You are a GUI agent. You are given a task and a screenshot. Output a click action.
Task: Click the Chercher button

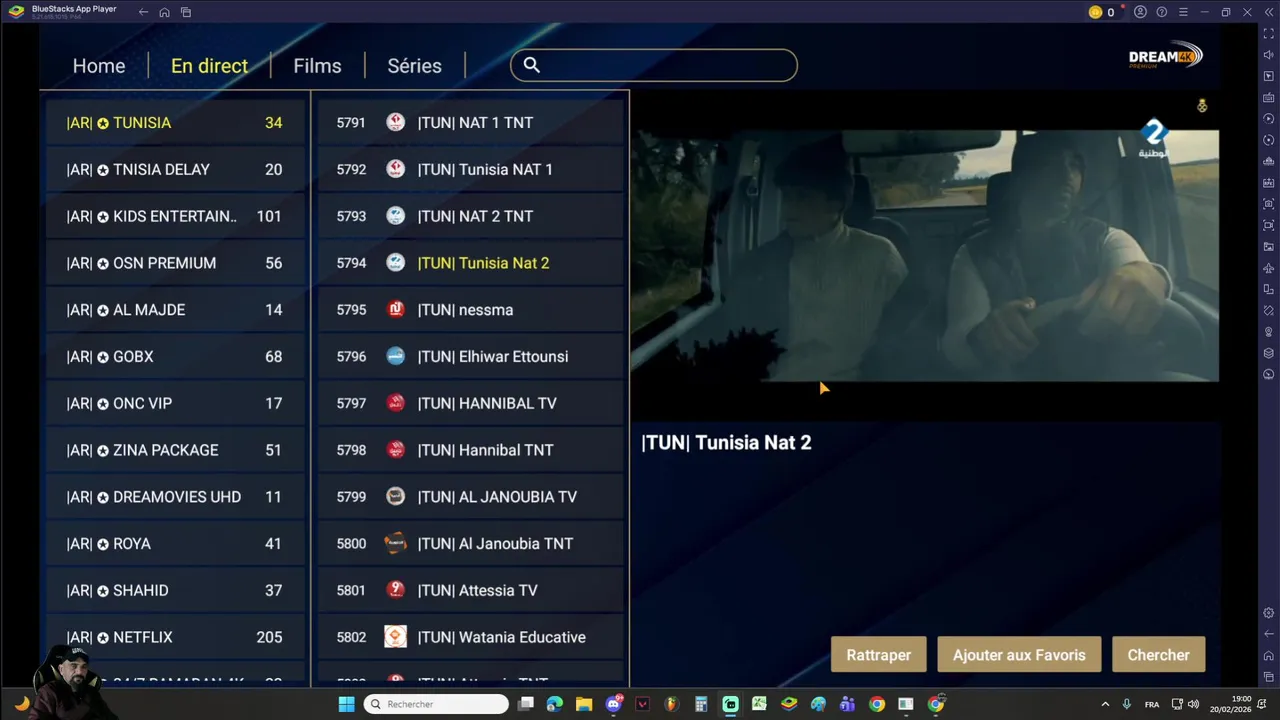(x=1158, y=655)
